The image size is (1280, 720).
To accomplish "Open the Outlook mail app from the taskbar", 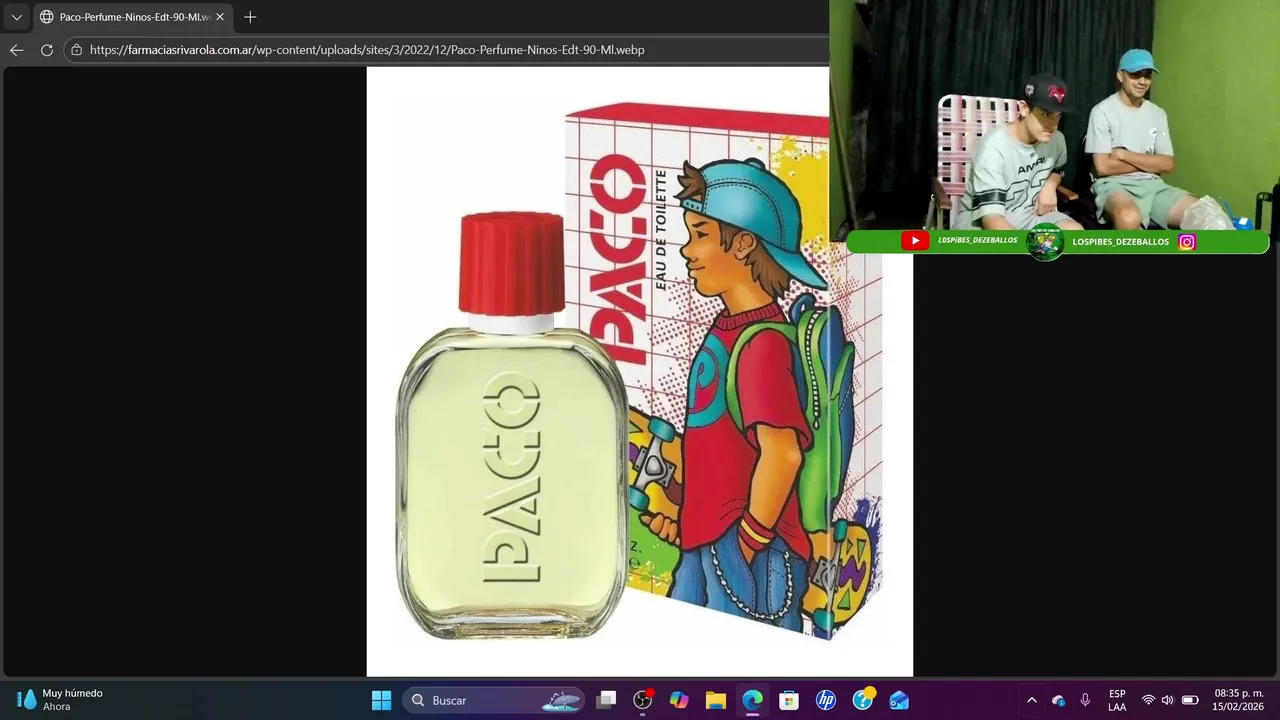I will (x=899, y=700).
